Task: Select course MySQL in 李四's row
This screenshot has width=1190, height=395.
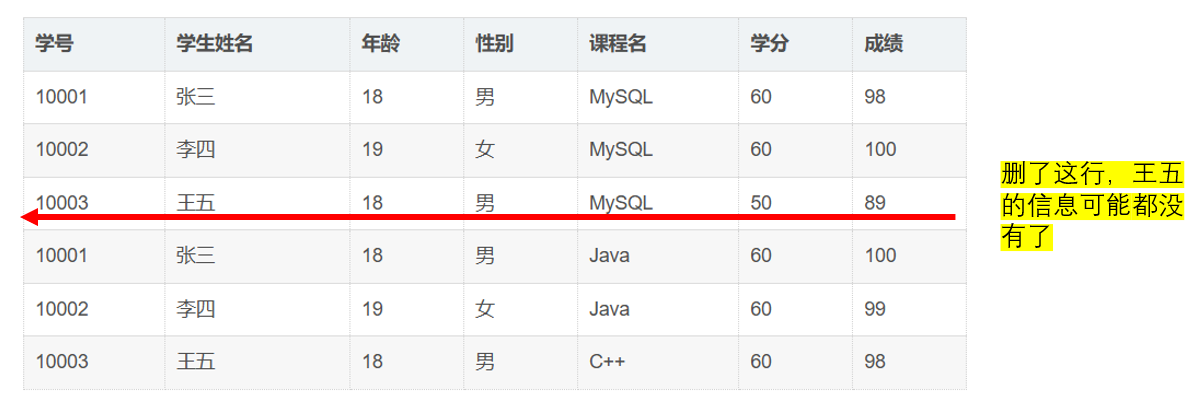Action: (621, 150)
